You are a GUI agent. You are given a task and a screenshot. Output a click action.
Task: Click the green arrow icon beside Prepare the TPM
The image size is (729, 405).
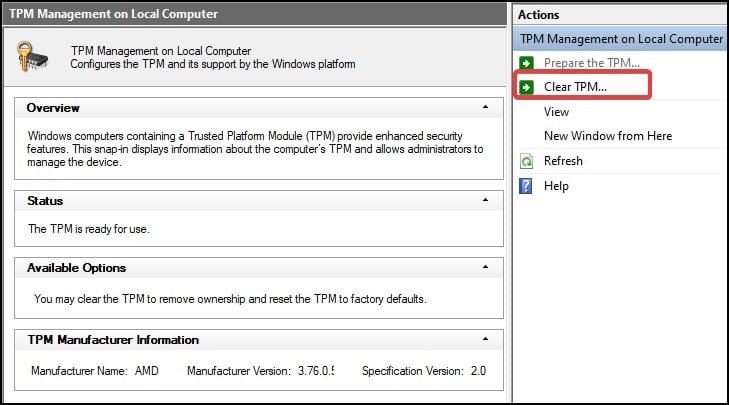click(526, 63)
